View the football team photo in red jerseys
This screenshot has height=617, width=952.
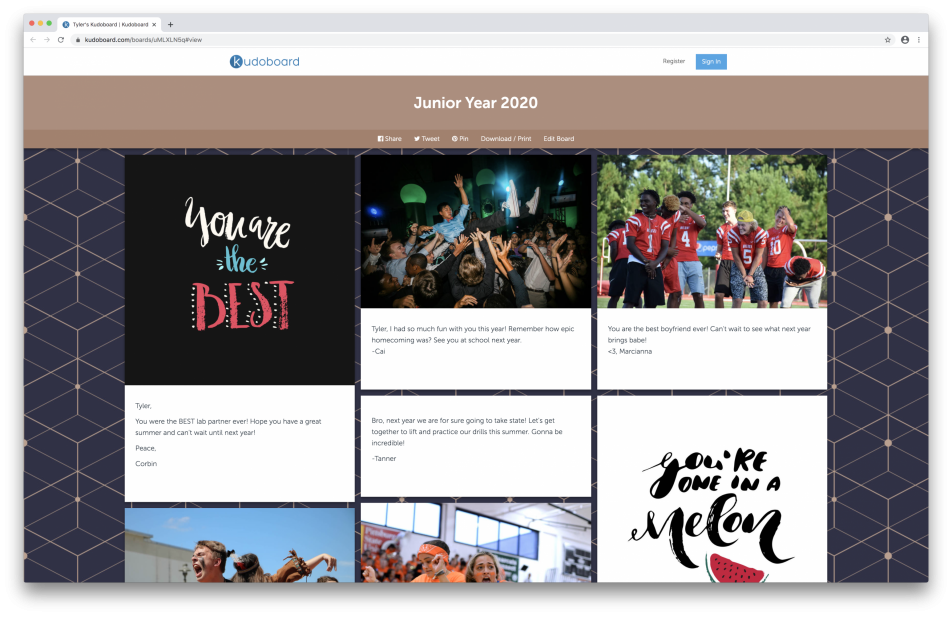(711, 231)
